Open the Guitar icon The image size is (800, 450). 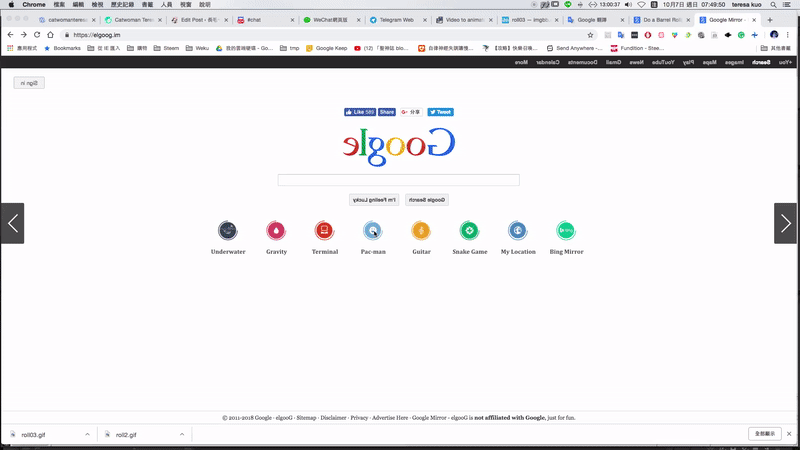pyautogui.click(x=421, y=231)
